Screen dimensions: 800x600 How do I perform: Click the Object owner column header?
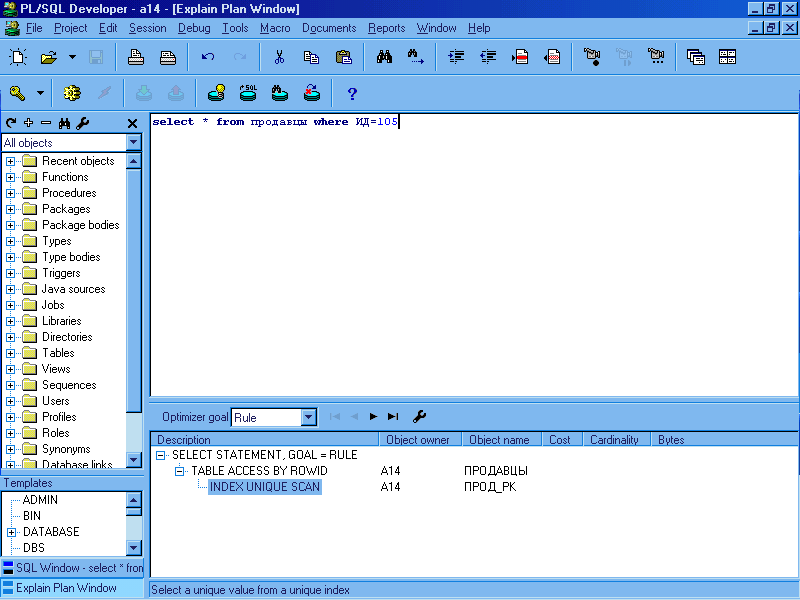[420, 439]
